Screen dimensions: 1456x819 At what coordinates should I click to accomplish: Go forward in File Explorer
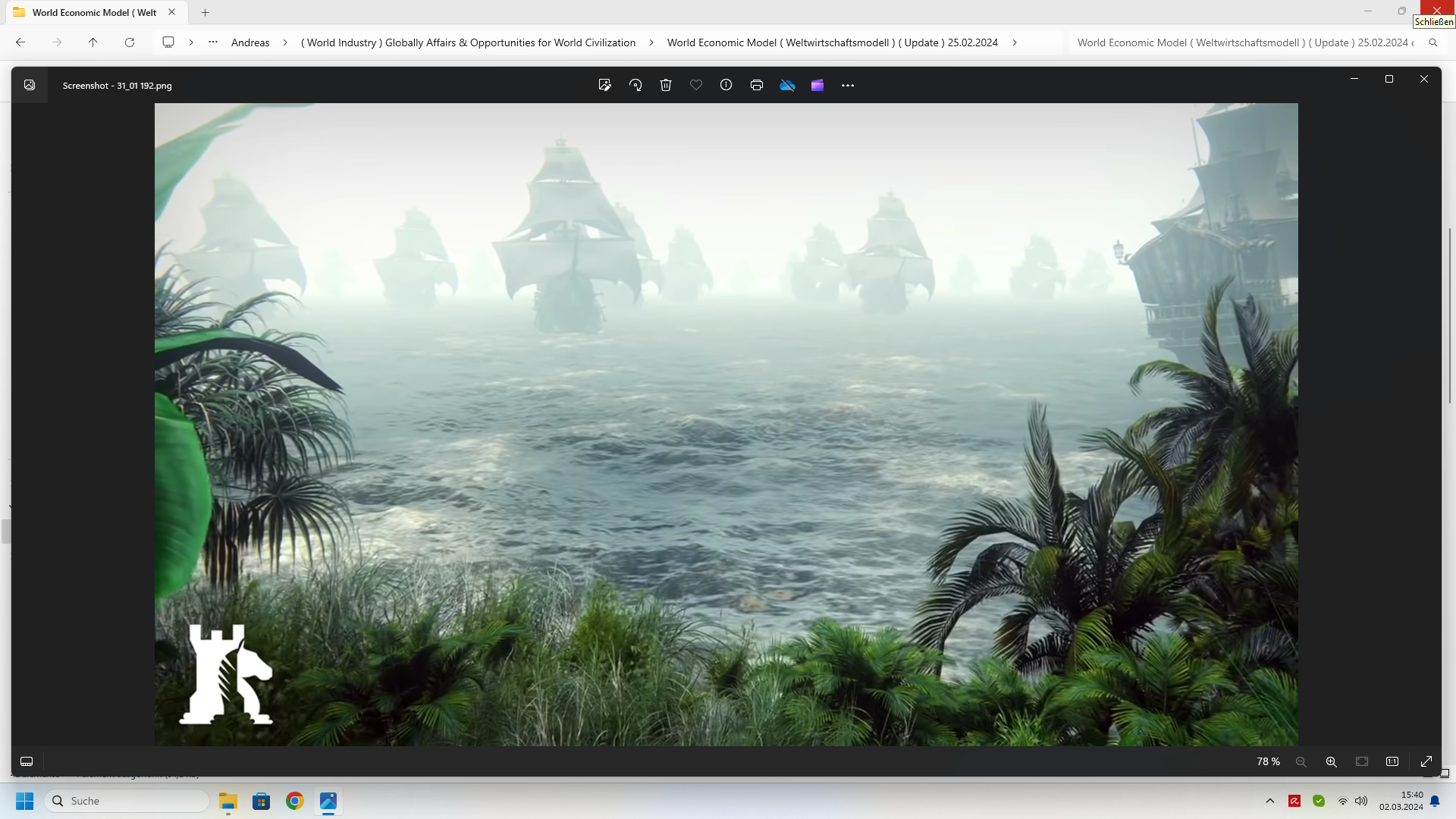(x=57, y=42)
